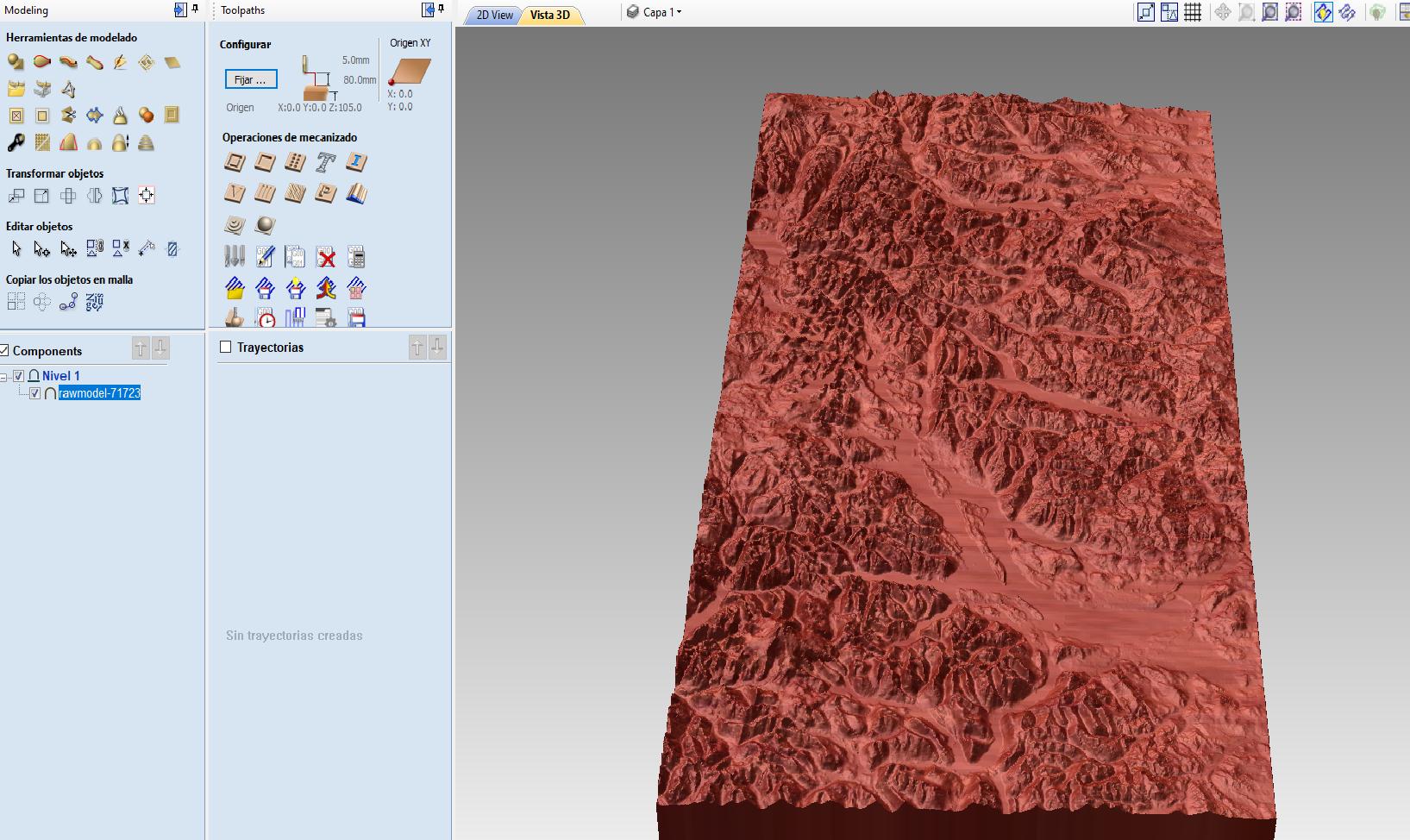1410x840 pixels.
Task: Click the Fijar material setup button
Action: point(251,79)
